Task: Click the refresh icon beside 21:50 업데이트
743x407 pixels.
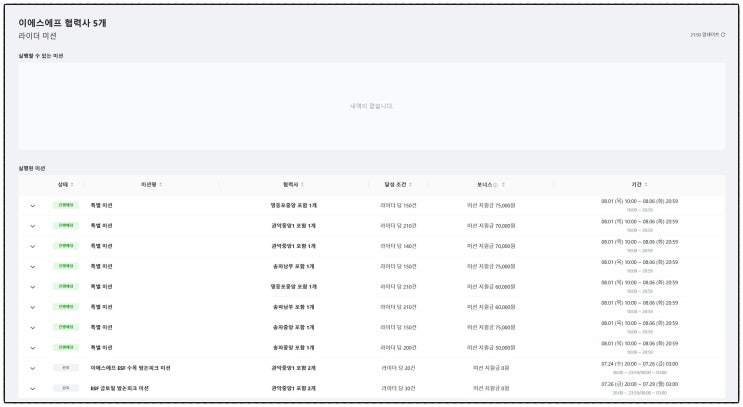Action: point(723,35)
